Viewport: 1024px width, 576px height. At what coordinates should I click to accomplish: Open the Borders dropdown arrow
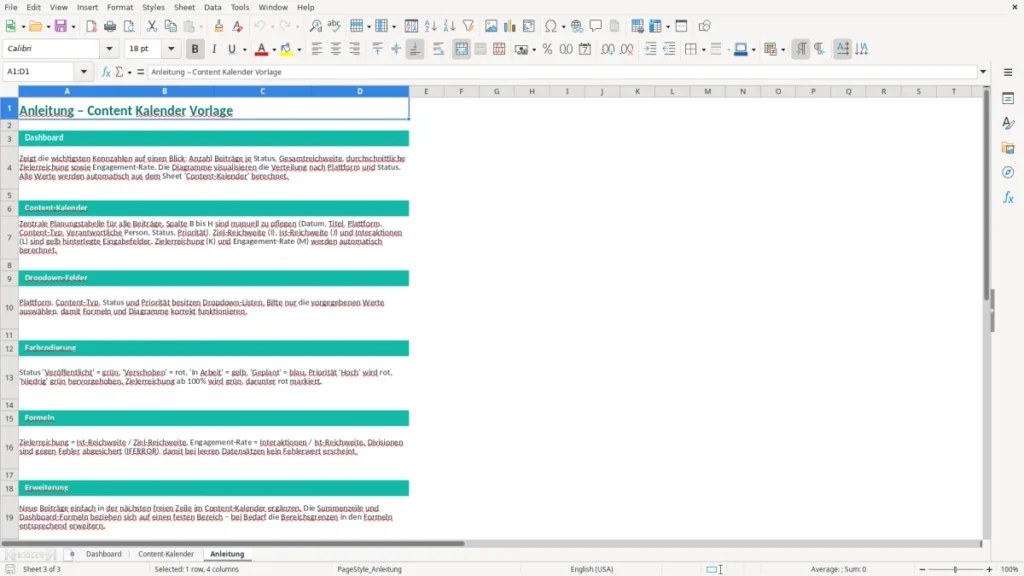click(x=703, y=50)
